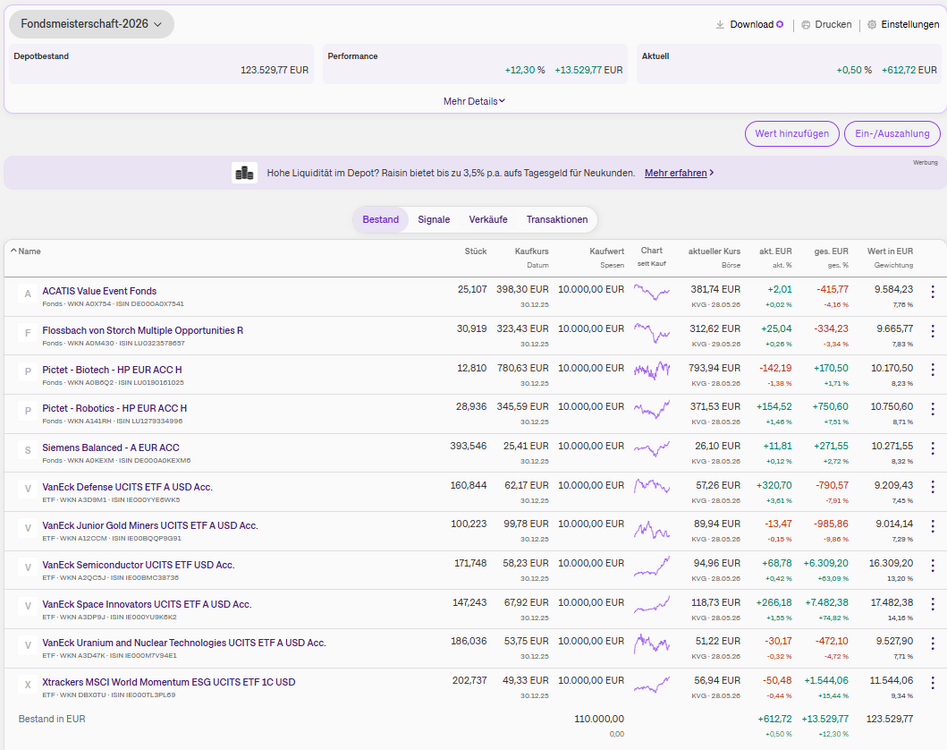Image resolution: width=947 pixels, height=750 pixels.
Task: Open VanEck Junior Gold Miners ETF link
Action: [x=150, y=525]
